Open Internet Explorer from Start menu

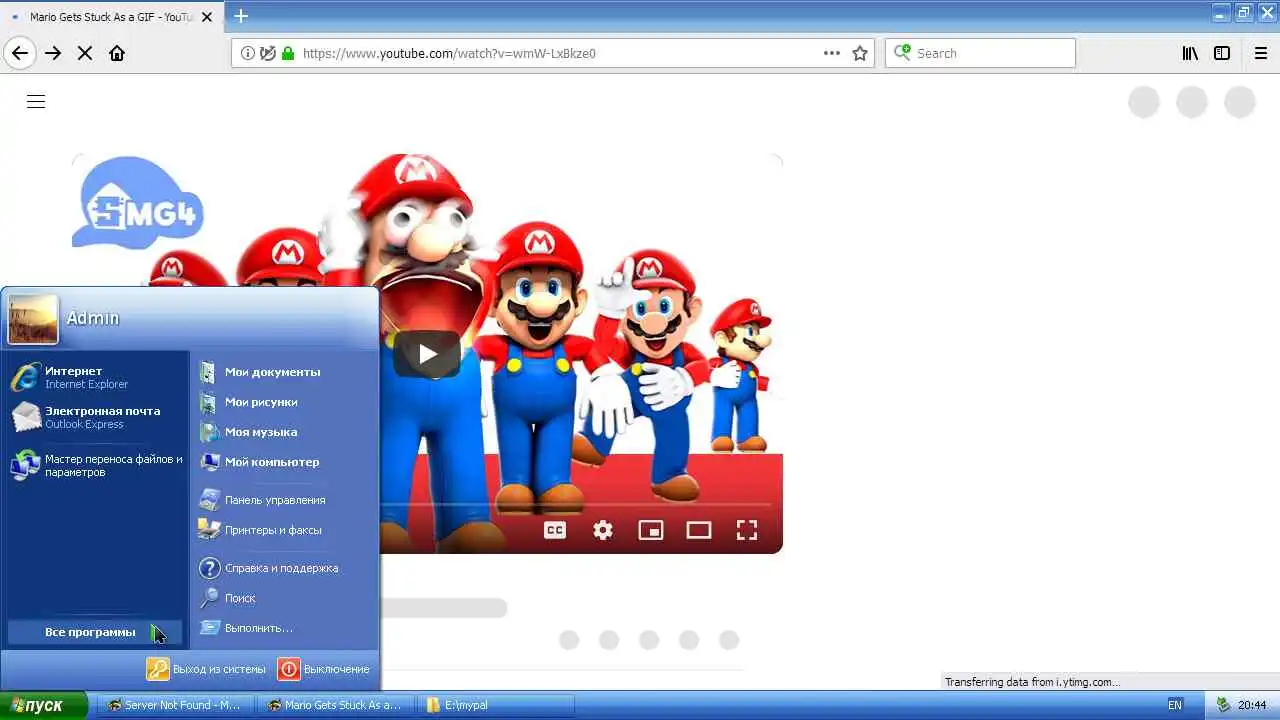pyautogui.click(x=96, y=377)
